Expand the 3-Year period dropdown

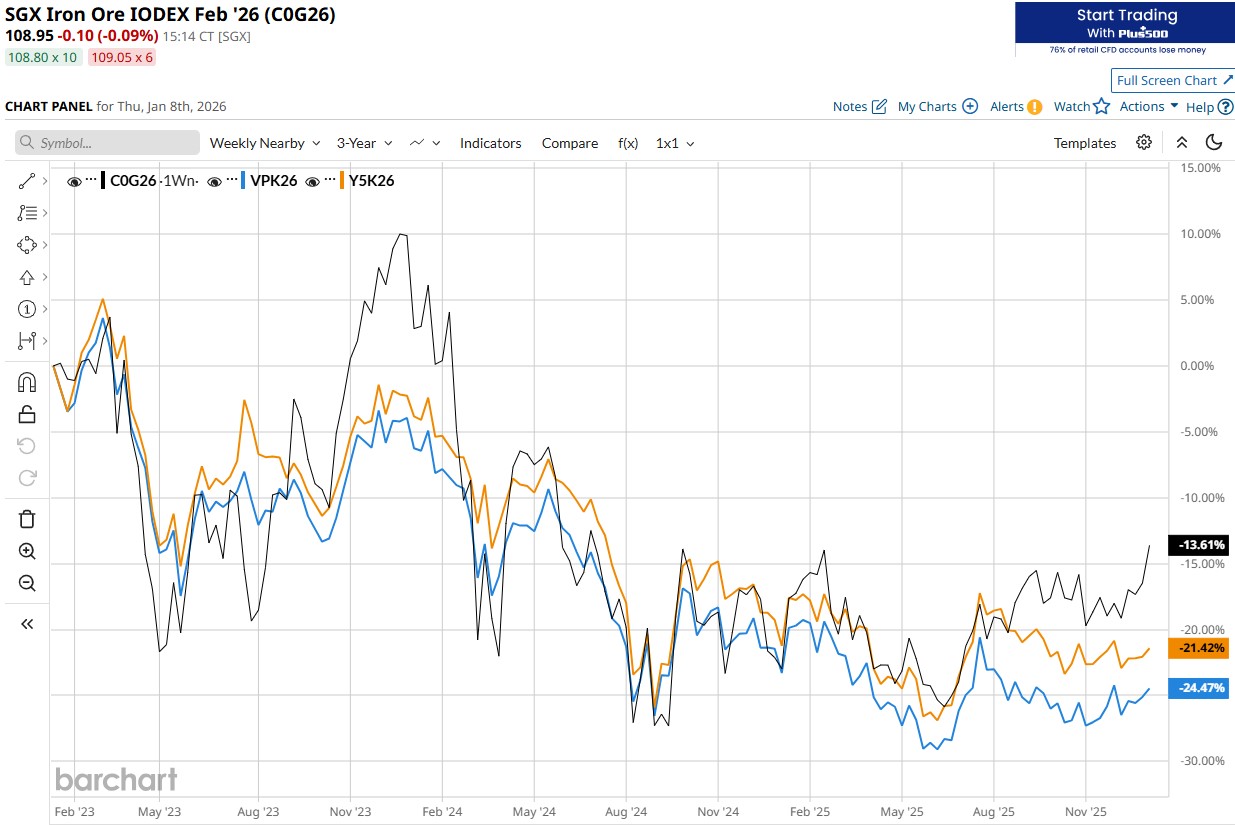pyautogui.click(x=365, y=143)
